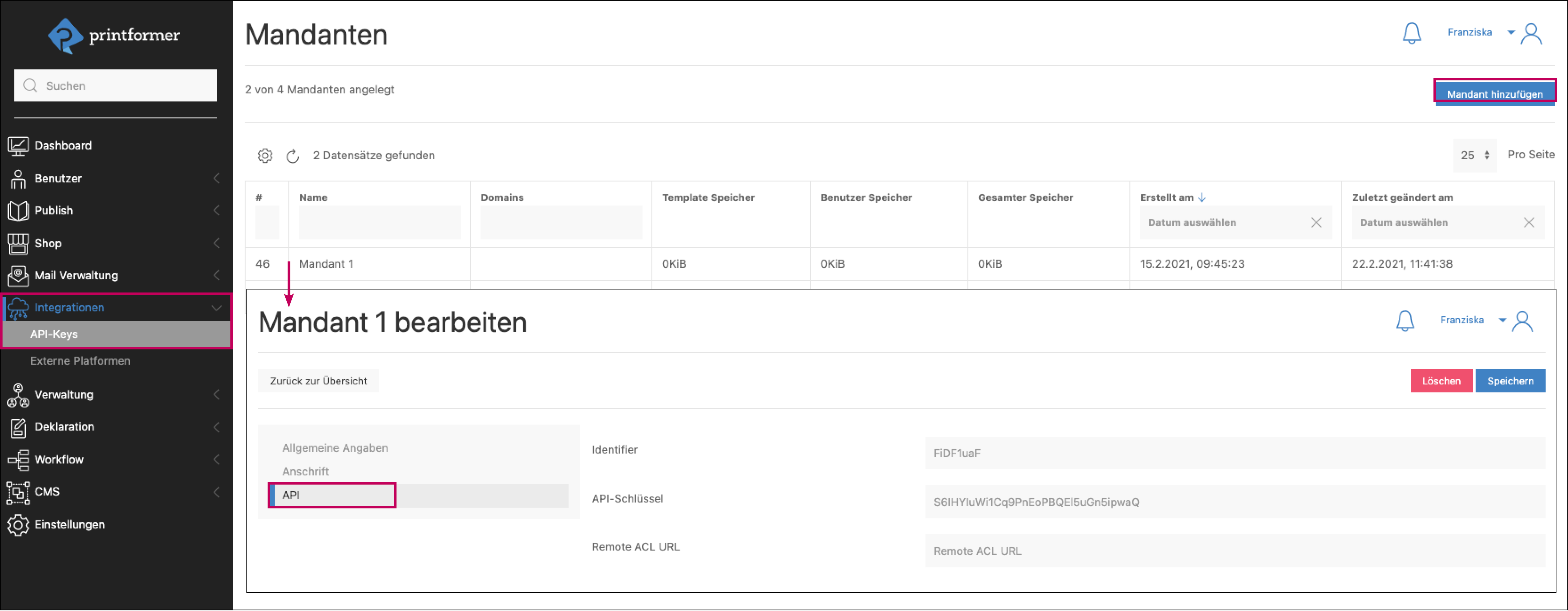Screen dimensions: 1568x611
Task: Open Einstellungen via gear icon in sidebar
Action: 18,525
